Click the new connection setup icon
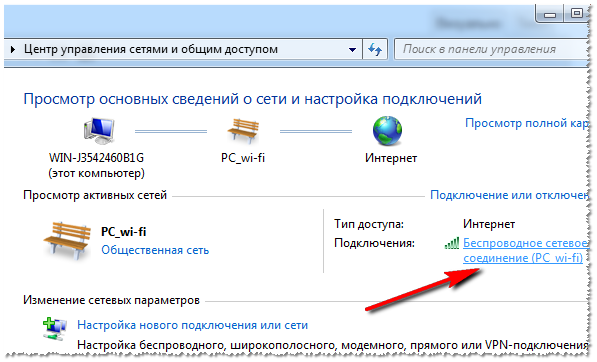This screenshot has height=362, width=597. click(x=55, y=329)
